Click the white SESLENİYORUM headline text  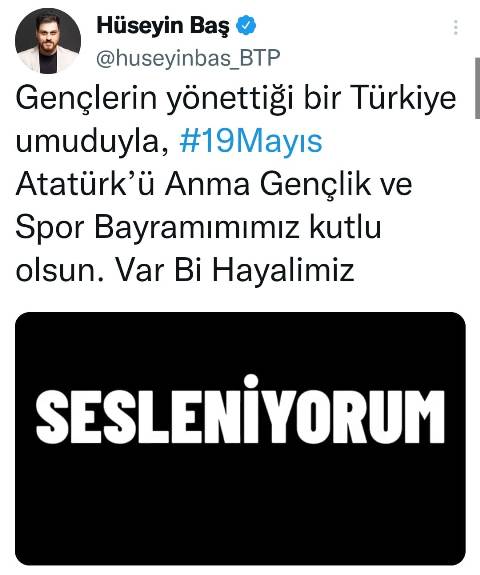point(240,410)
